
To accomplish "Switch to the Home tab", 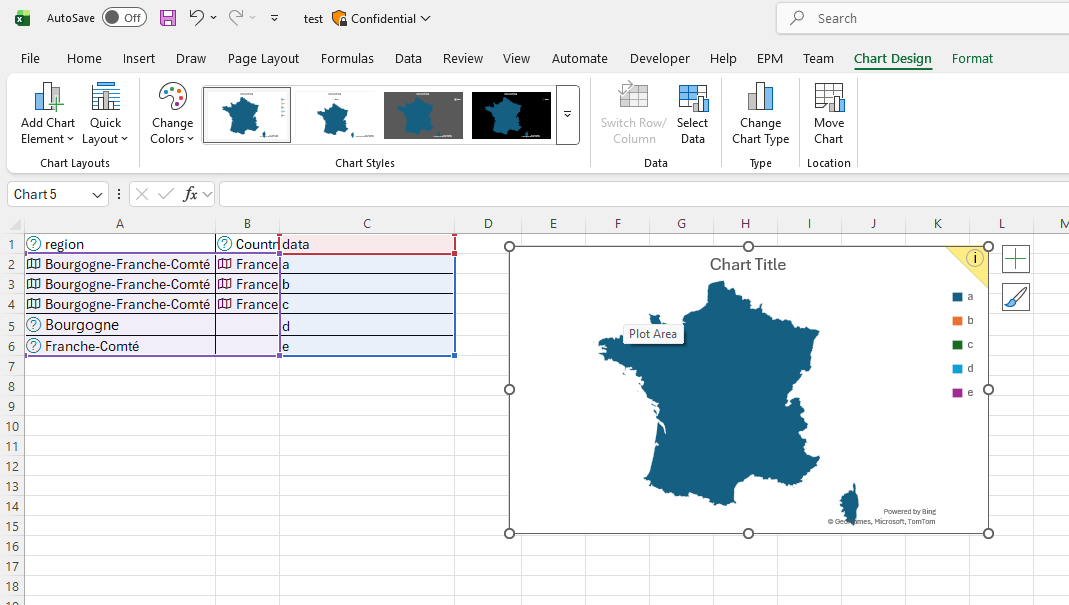I will point(84,59).
